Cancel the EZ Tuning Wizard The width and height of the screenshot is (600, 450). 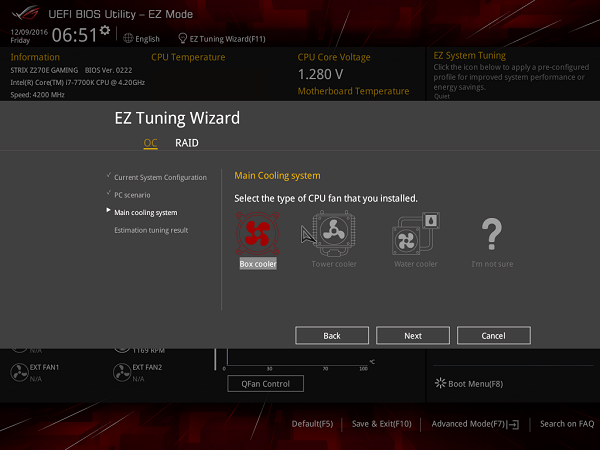click(494, 336)
